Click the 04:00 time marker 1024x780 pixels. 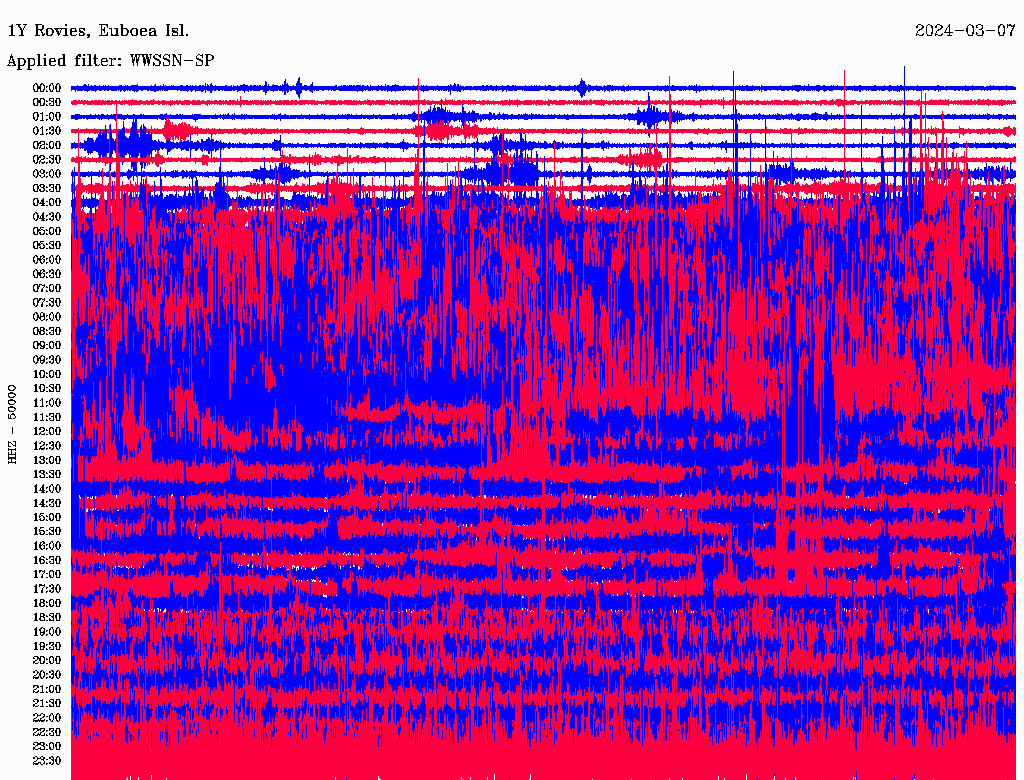[x=47, y=202]
